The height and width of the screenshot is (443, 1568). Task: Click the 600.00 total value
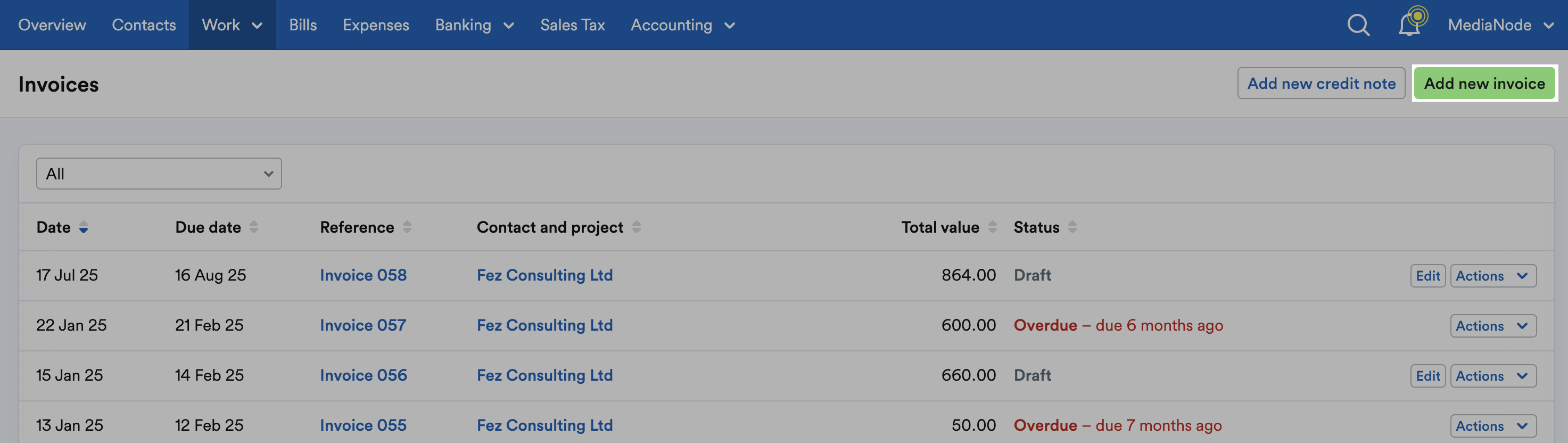(969, 325)
